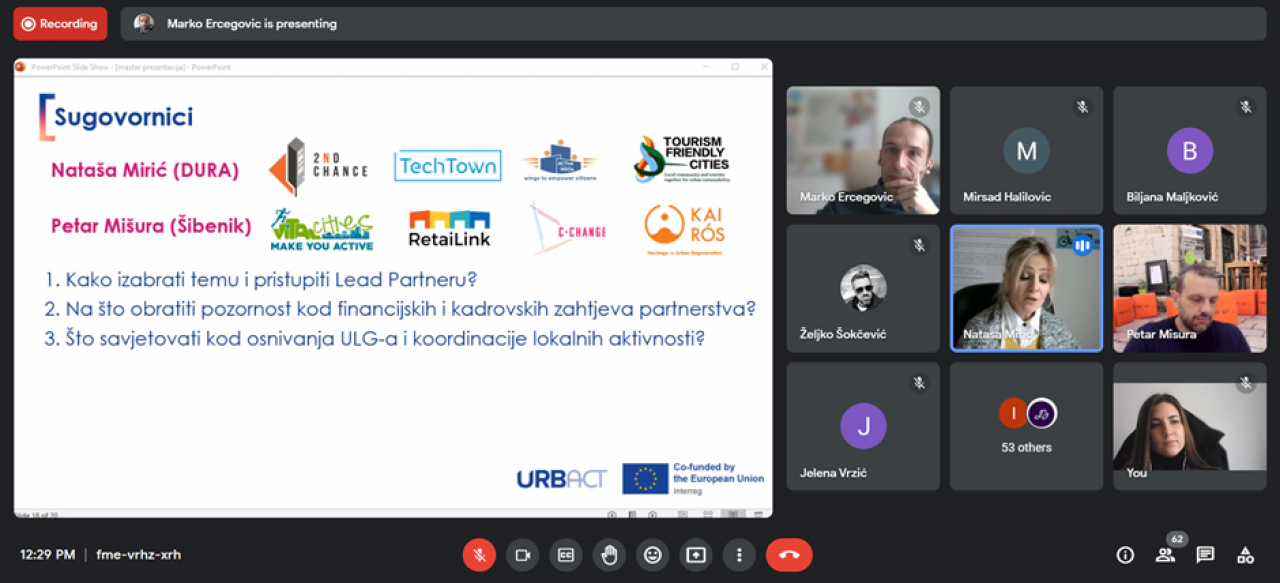Image resolution: width=1280 pixels, height=583 pixels.
Task: Click the Vital Cities logo
Action: pos(321,231)
